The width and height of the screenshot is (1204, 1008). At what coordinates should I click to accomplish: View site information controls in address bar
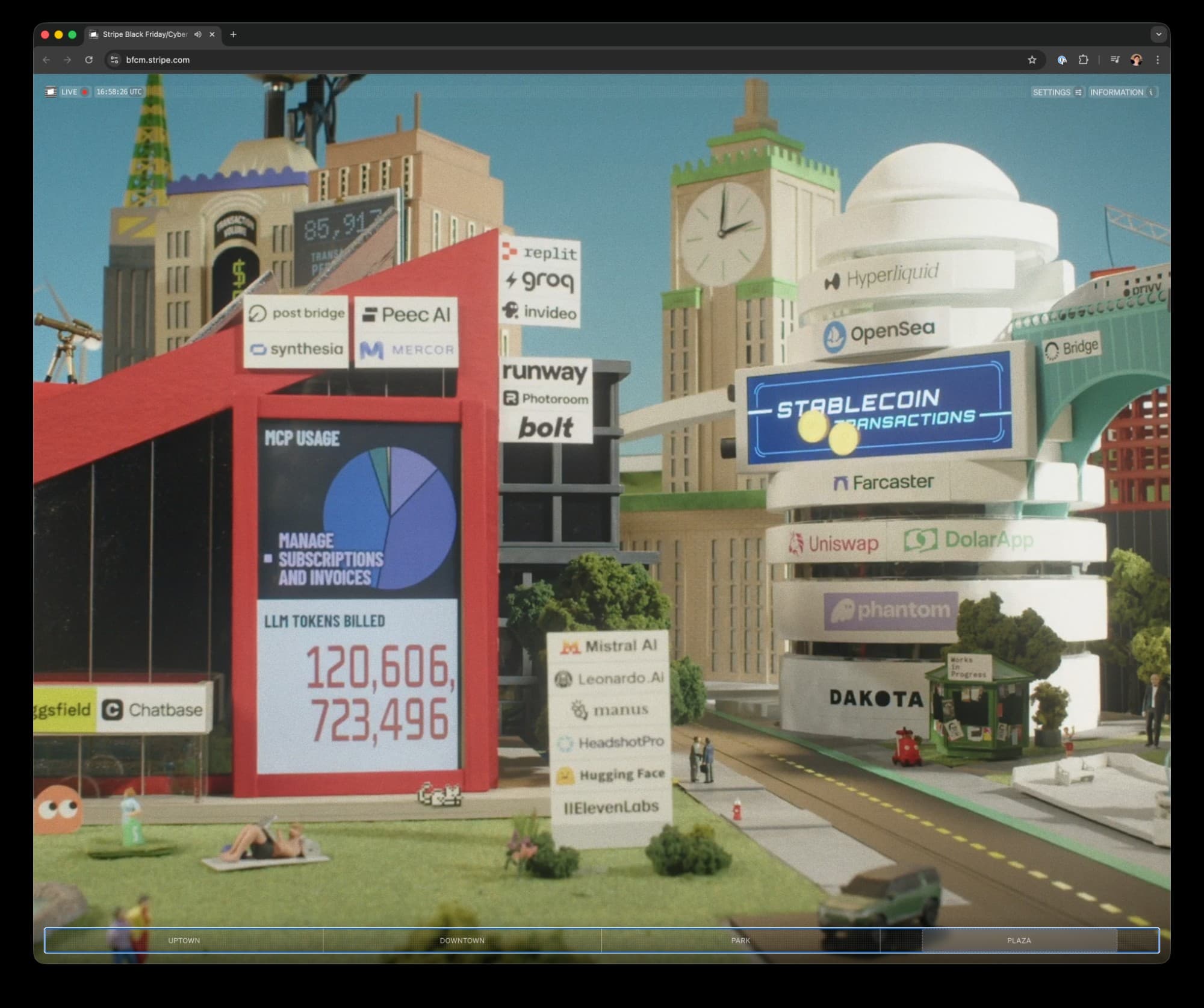coord(114,60)
